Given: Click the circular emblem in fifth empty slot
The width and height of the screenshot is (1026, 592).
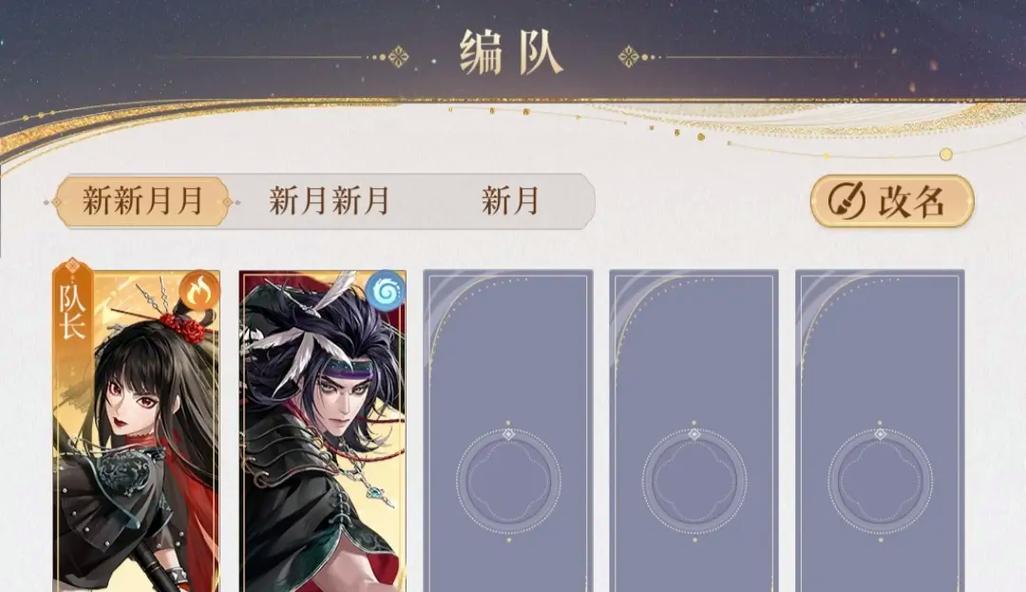Looking at the screenshot, I should tap(880, 481).
